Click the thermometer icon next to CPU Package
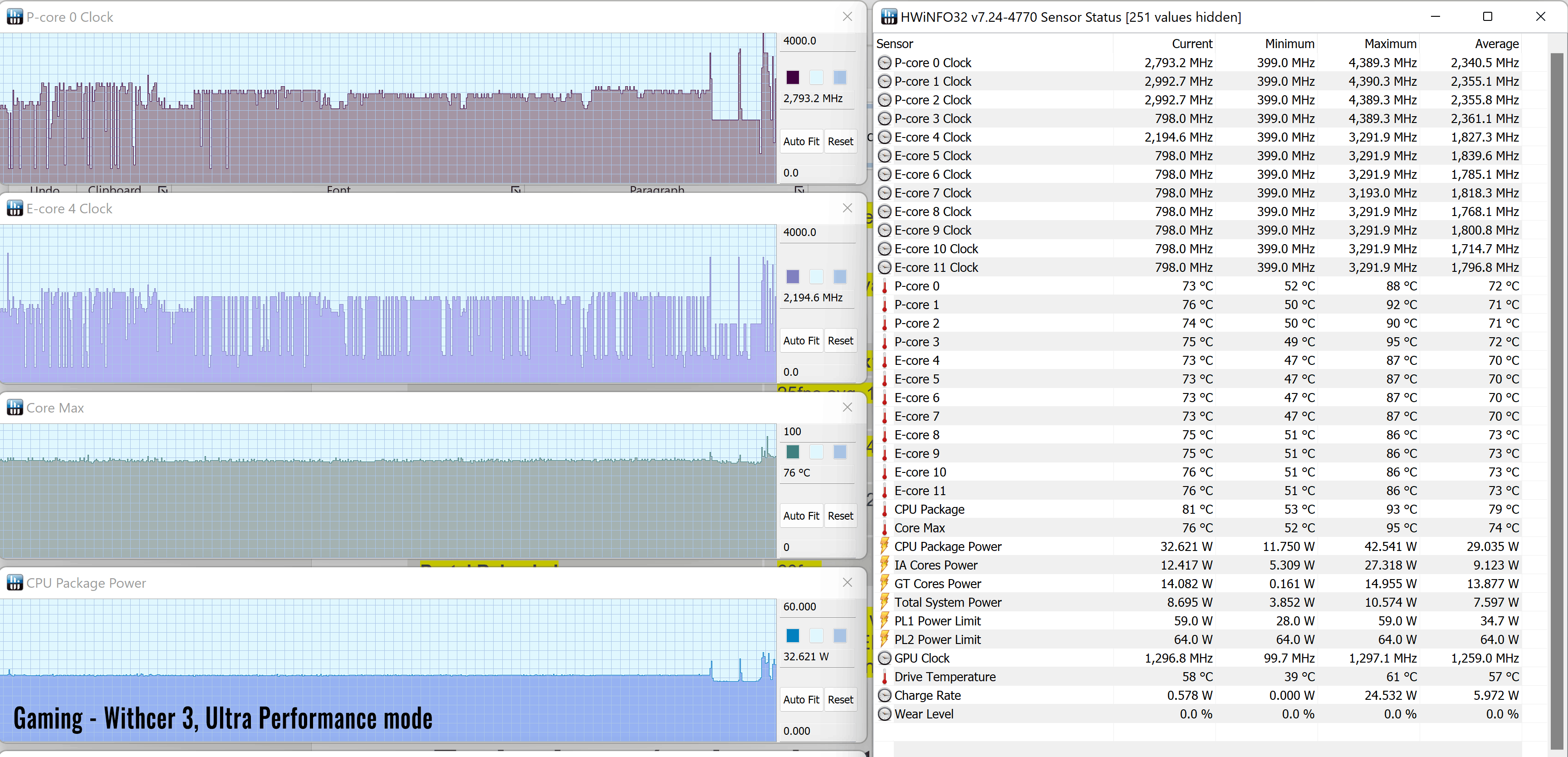The image size is (1568, 757). click(884, 510)
